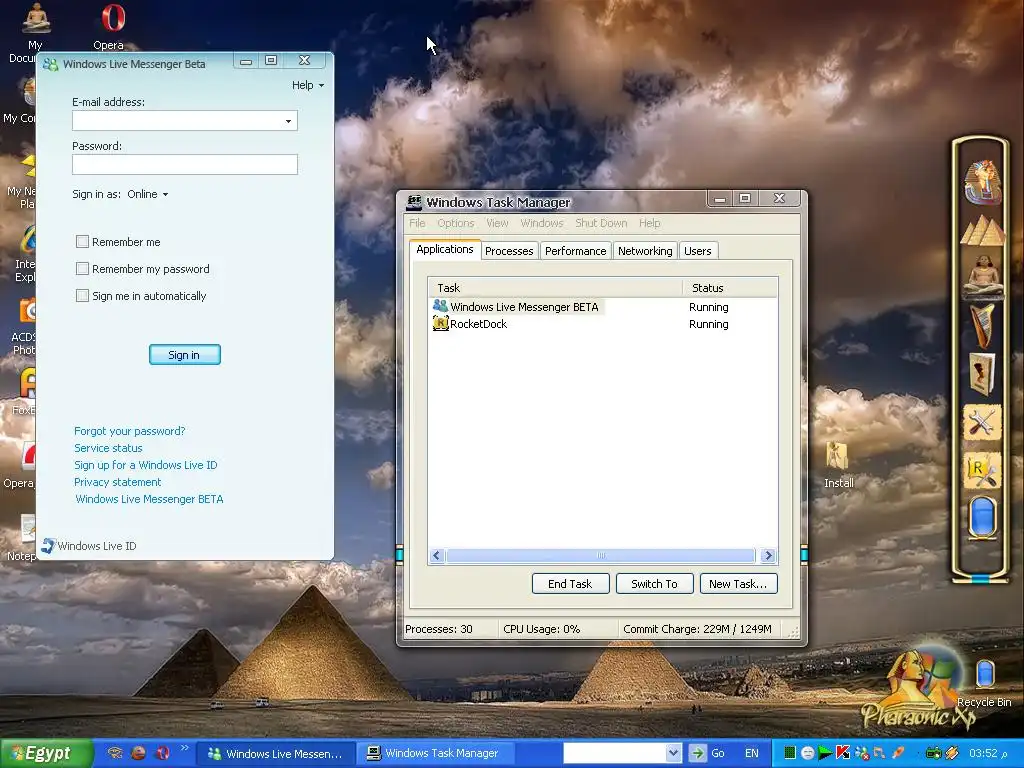The height and width of the screenshot is (768, 1024).
Task: Open the Service status link
Action: tap(108, 448)
